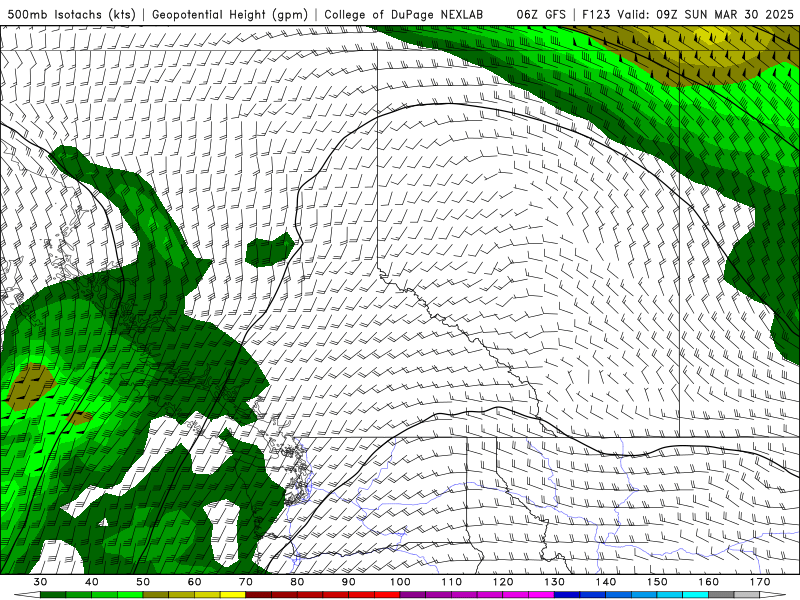Select the 60 label on the color scale
800x600 pixels.
(x=194, y=582)
